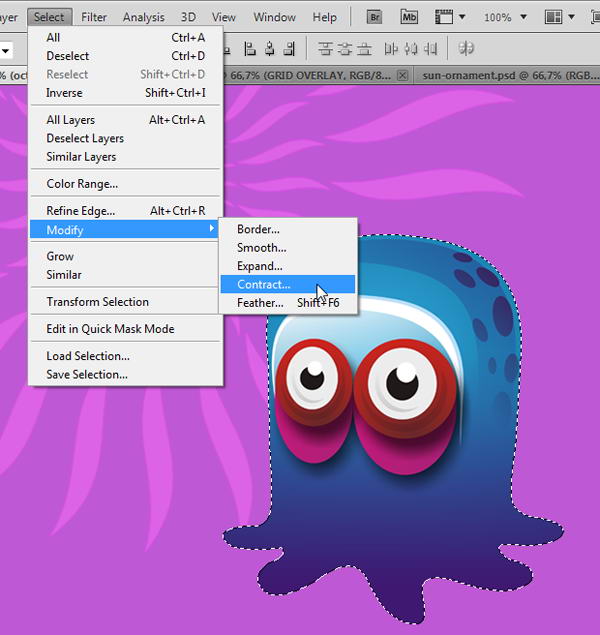Choose All Layers menu entry
Viewport: 600px width, 635px height.
pyautogui.click(x=126, y=120)
